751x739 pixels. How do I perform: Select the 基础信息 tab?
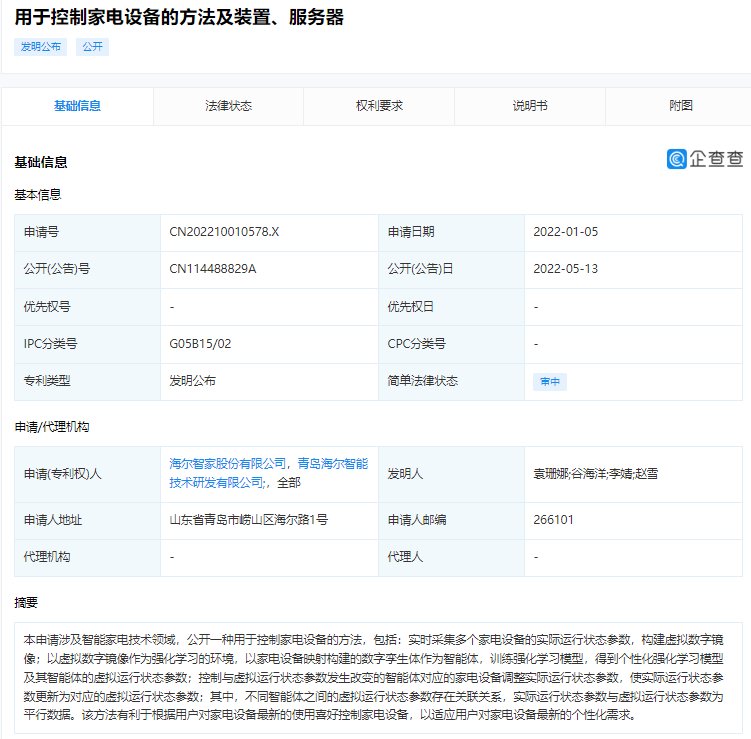coord(78,106)
